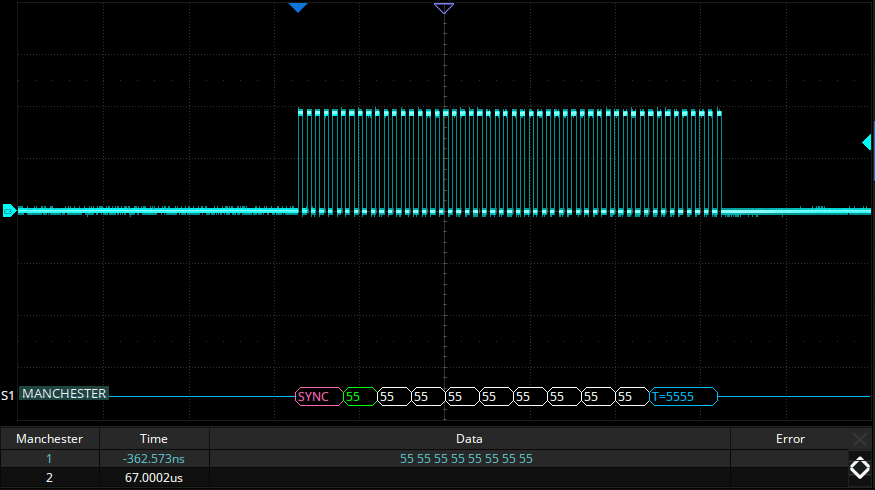Select the hollow triangle delay marker at top
The image size is (875, 490).
[444, 8]
